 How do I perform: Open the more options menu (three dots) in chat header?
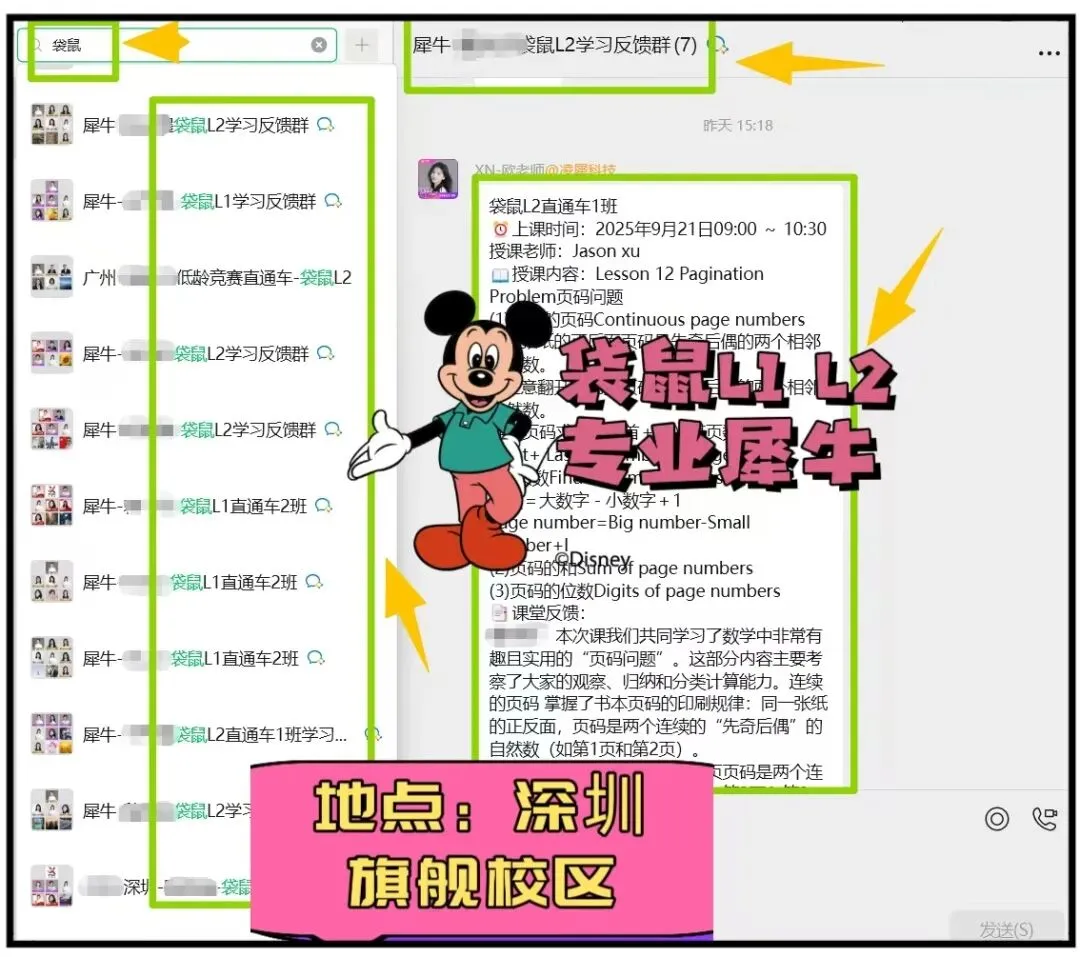click(x=1048, y=53)
